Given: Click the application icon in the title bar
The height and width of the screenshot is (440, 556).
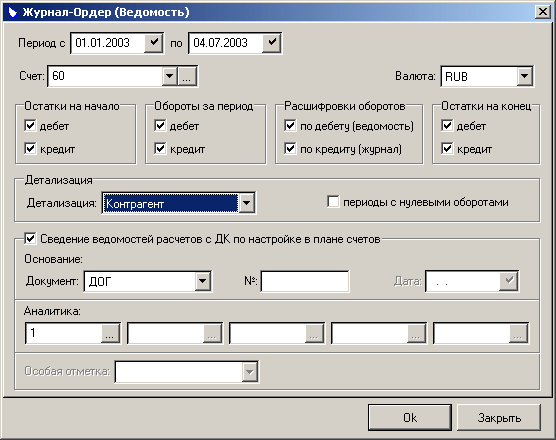Looking at the screenshot, I should click(13, 12).
